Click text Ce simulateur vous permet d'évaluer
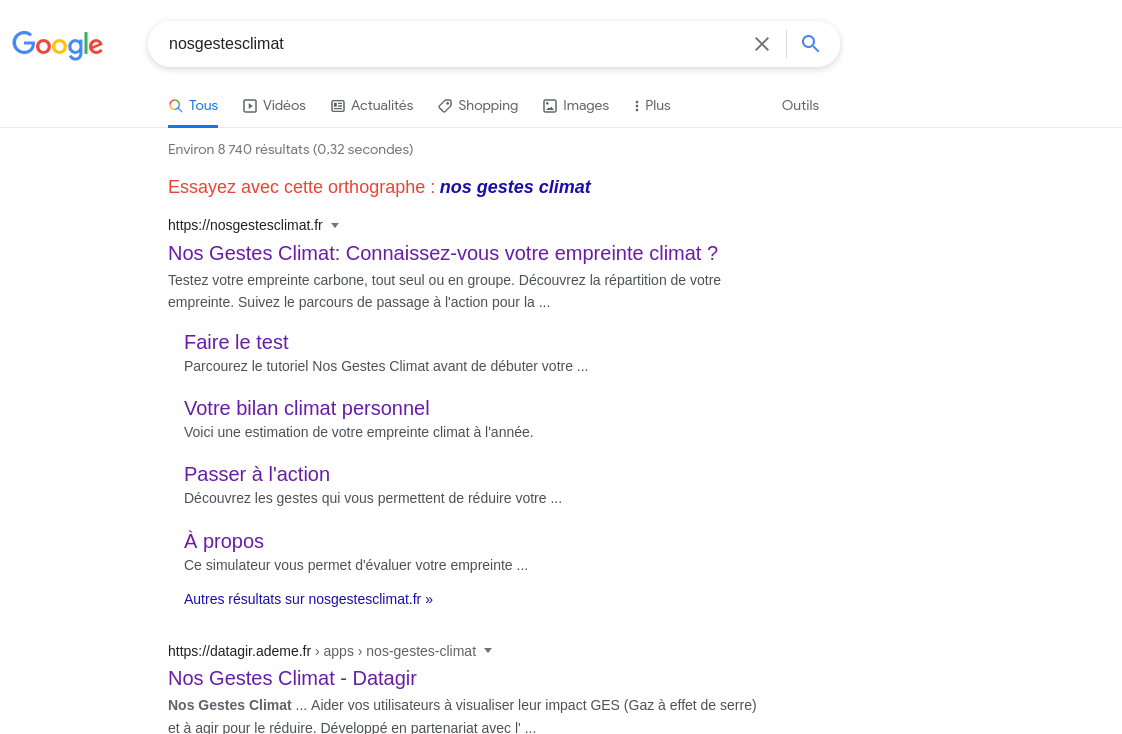 (x=356, y=565)
